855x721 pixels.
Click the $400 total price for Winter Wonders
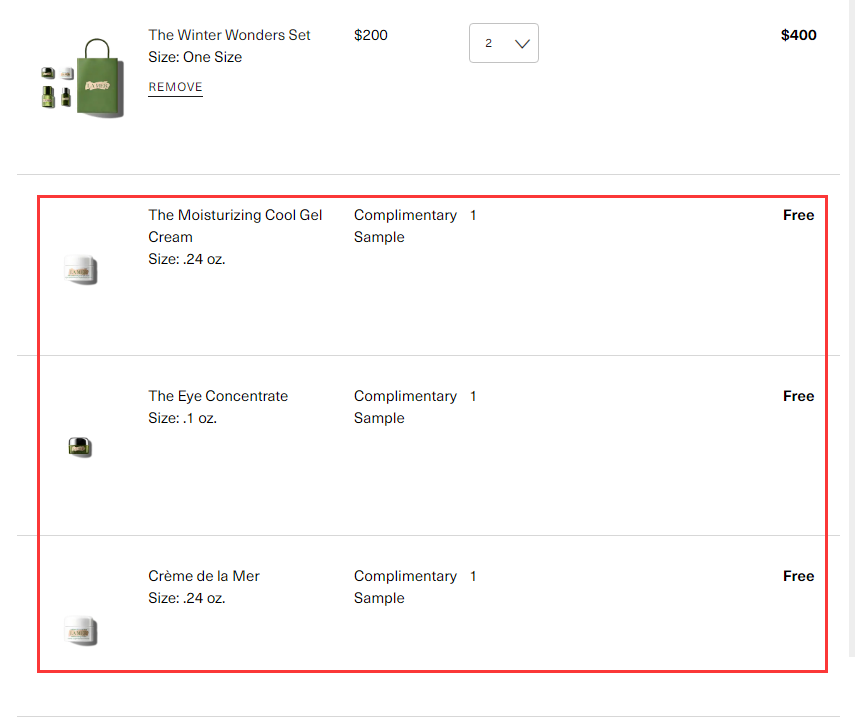click(x=798, y=35)
